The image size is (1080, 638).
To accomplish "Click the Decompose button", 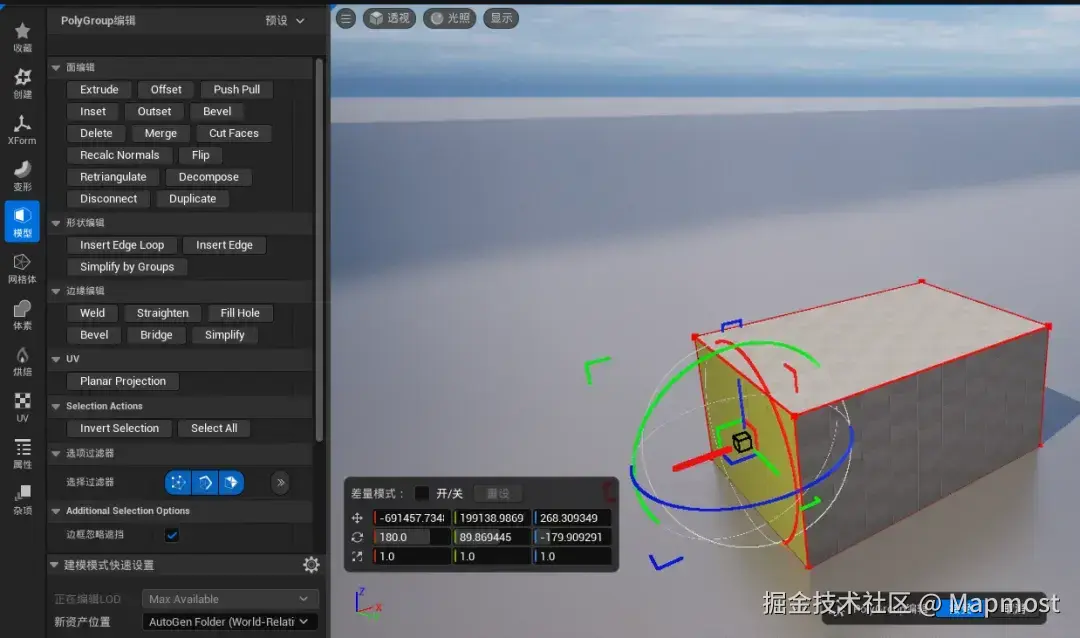I will click(209, 177).
